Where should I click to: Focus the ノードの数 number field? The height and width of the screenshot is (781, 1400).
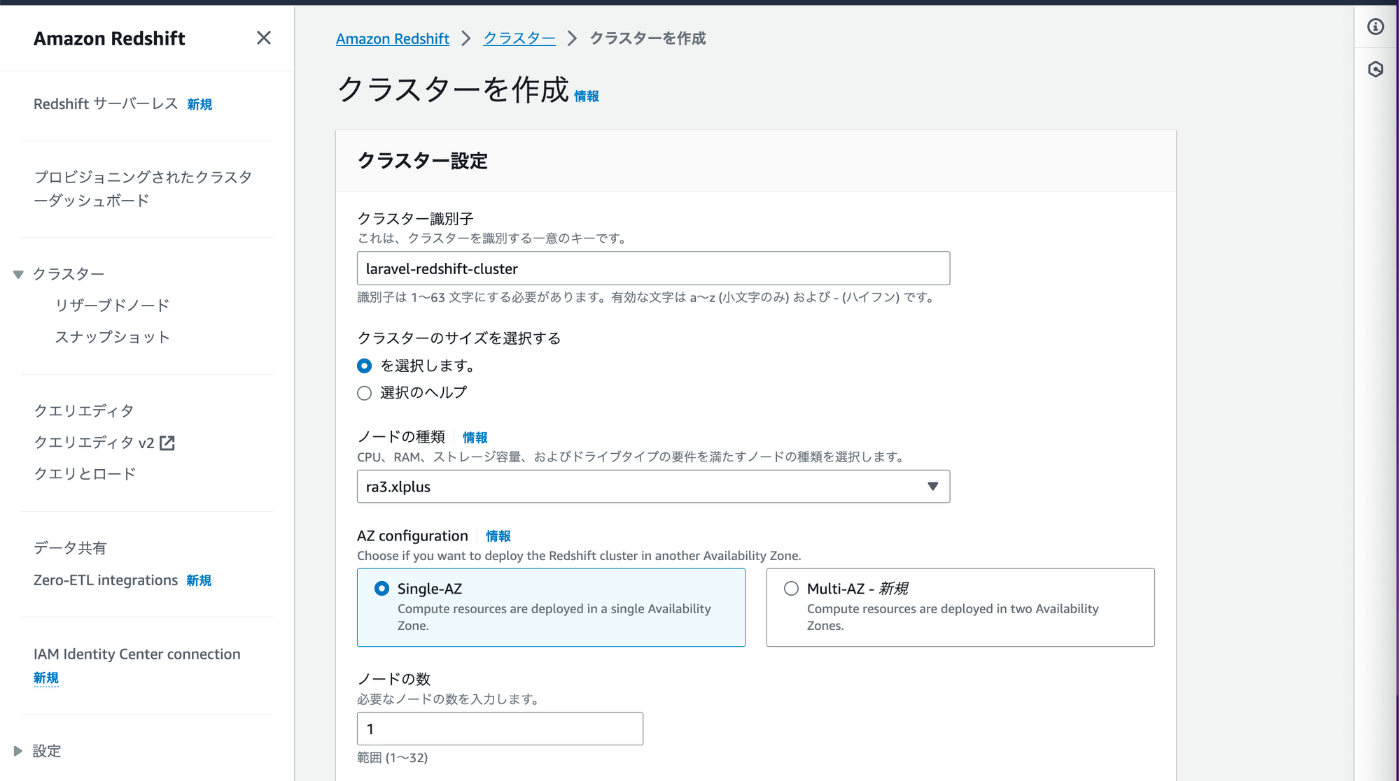[500, 729]
